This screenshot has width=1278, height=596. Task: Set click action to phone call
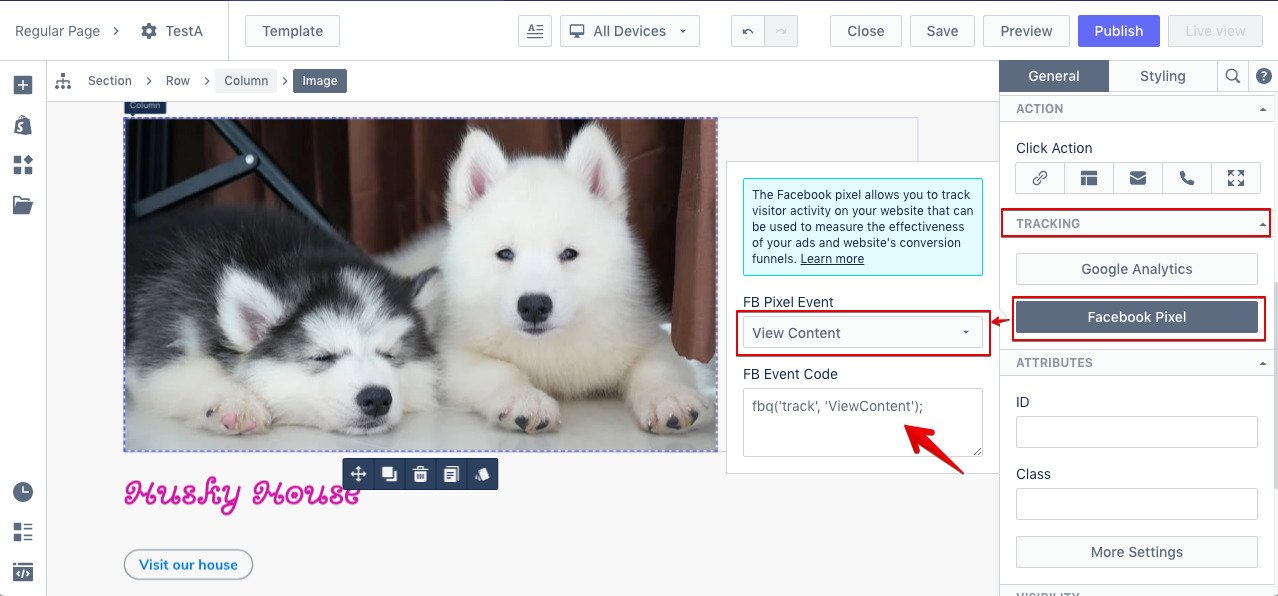click(1187, 178)
